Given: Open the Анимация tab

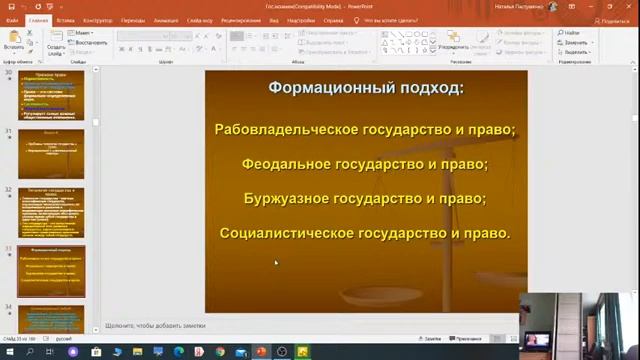Looking at the screenshot, I should pyautogui.click(x=166, y=20).
